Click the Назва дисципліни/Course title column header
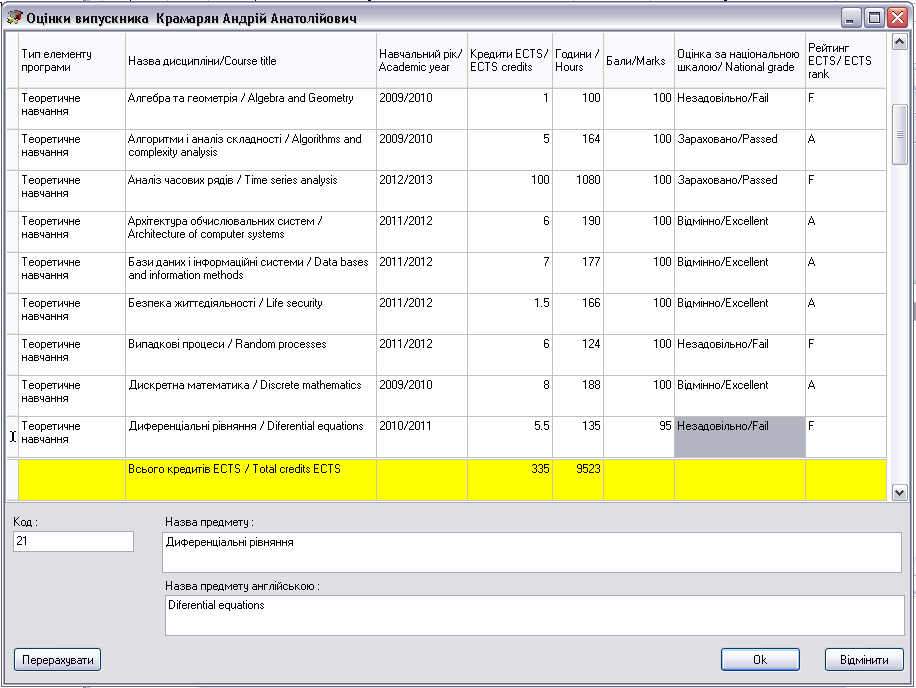 251,61
